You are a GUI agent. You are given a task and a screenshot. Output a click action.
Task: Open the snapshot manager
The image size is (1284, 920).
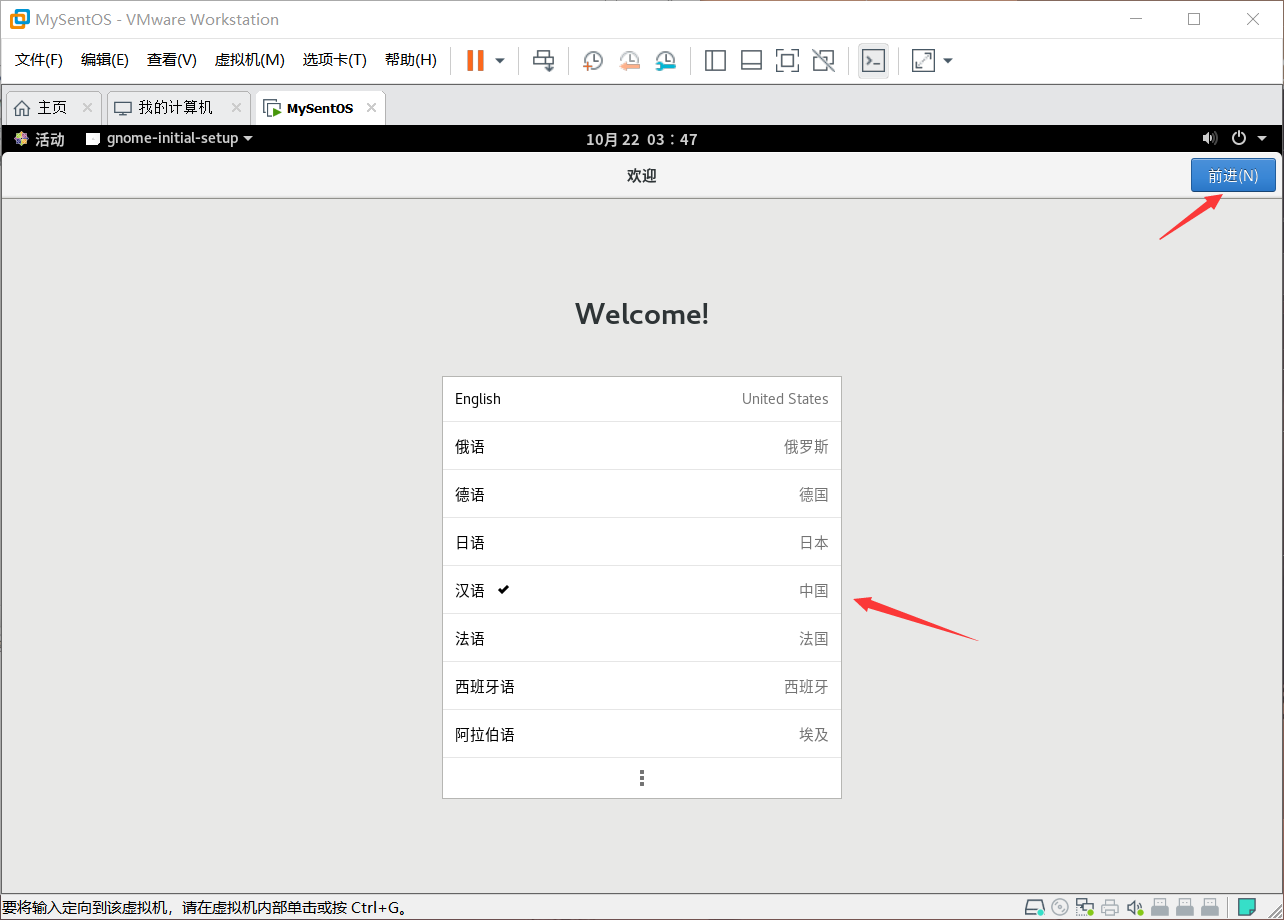coord(665,61)
